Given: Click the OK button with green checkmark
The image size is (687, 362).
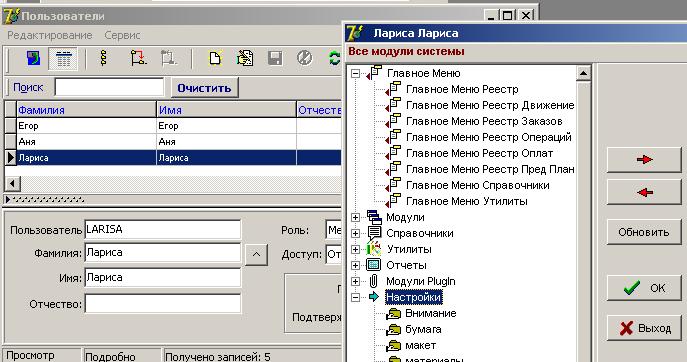Looking at the screenshot, I should click(x=644, y=288).
